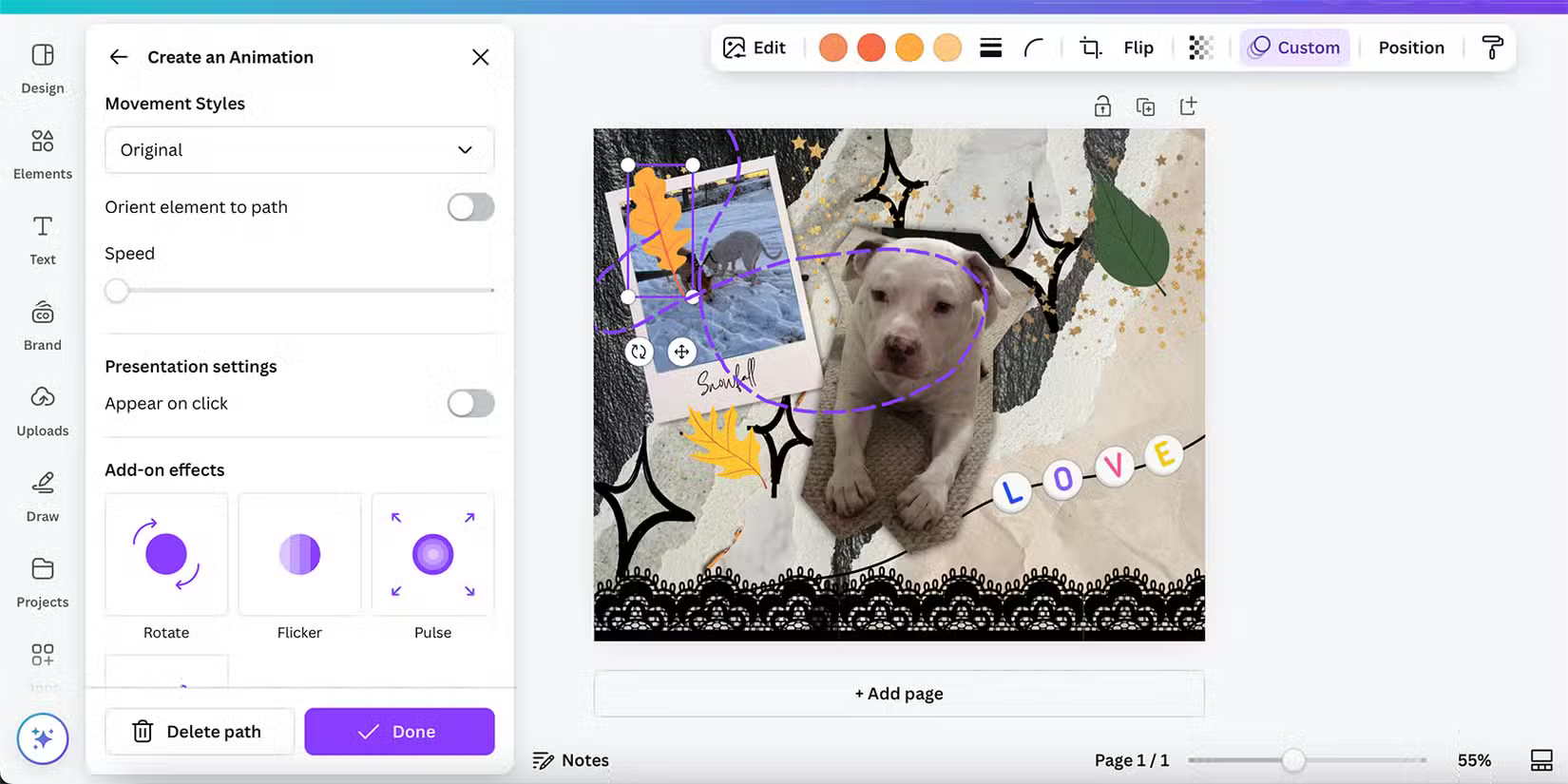Close the Create an Animation panel

[481, 57]
